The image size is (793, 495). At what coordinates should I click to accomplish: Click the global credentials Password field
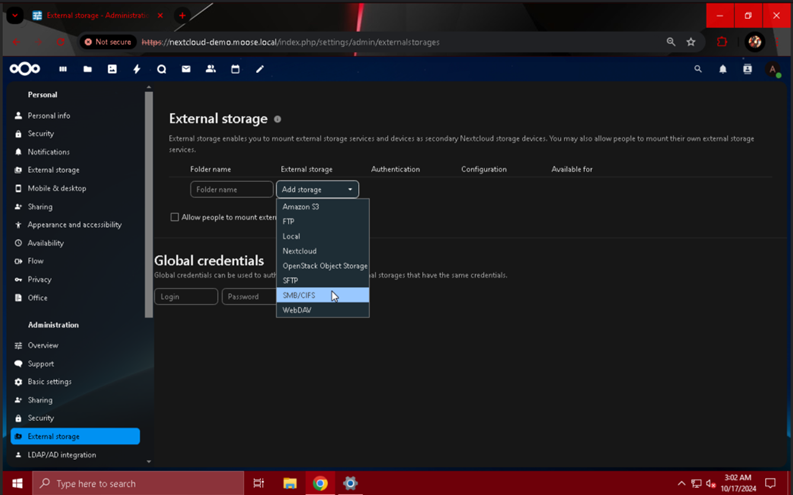(x=249, y=297)
